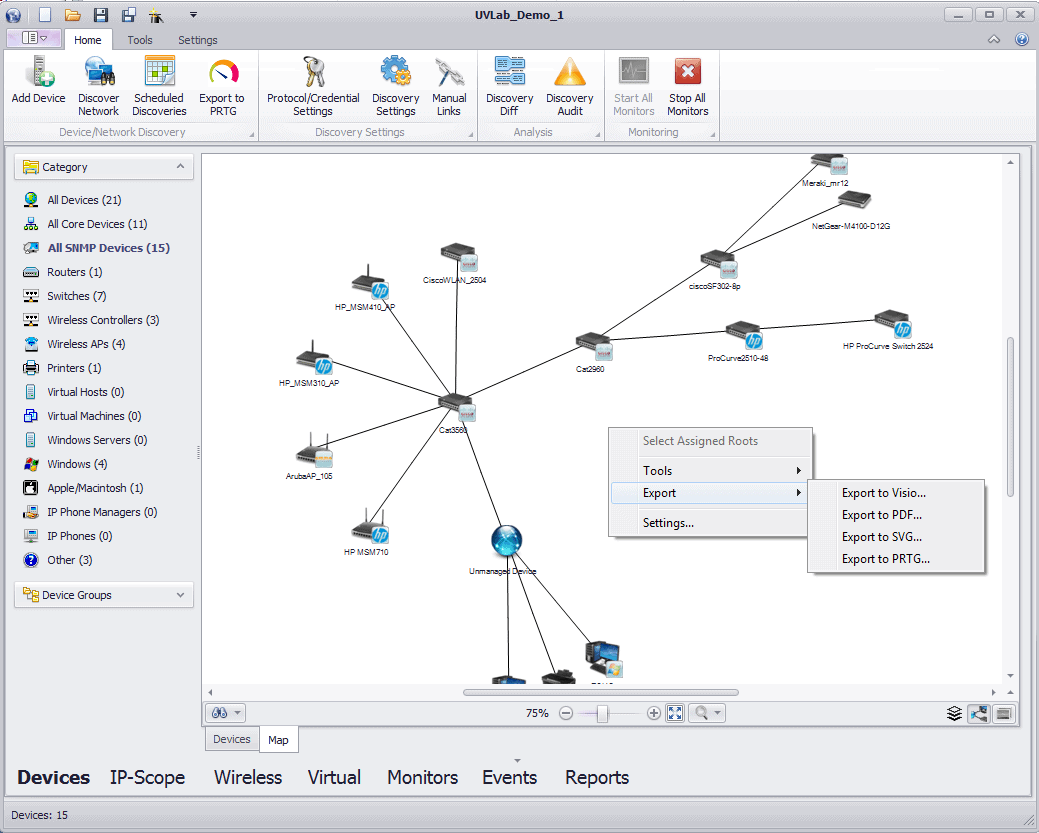Open the IP-Scope section
Image resolution: width=1039 pixels, height=833 pixels.
point(147,777)
